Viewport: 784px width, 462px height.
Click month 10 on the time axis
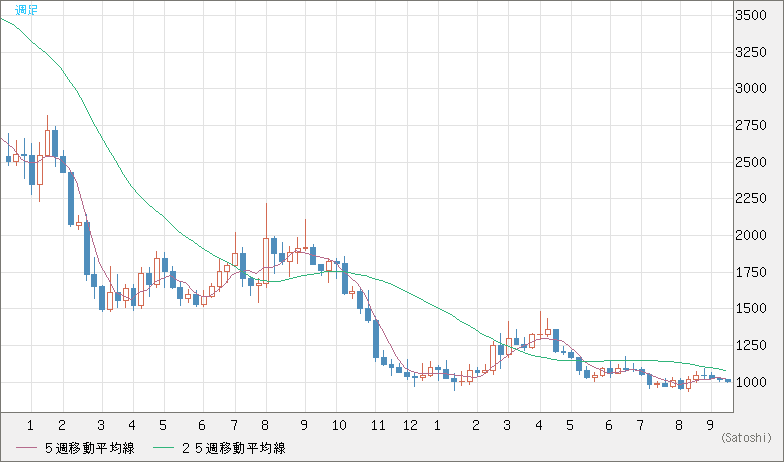point(339,425)
